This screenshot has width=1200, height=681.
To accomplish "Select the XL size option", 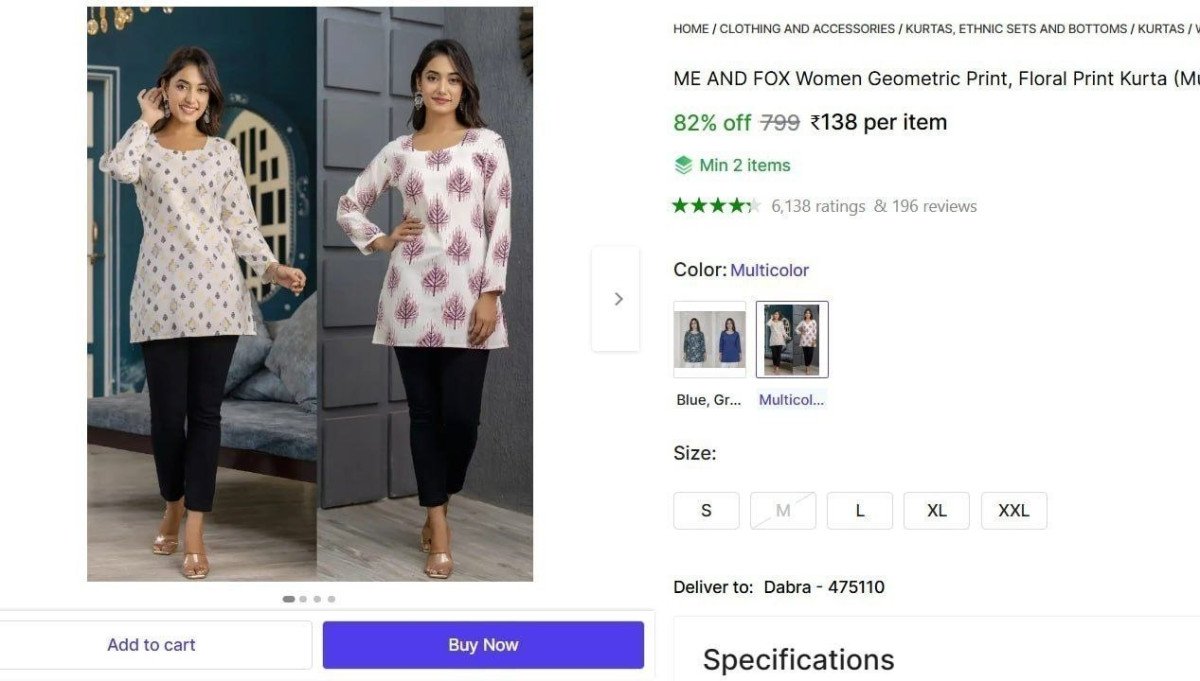I will coord(937,510).
